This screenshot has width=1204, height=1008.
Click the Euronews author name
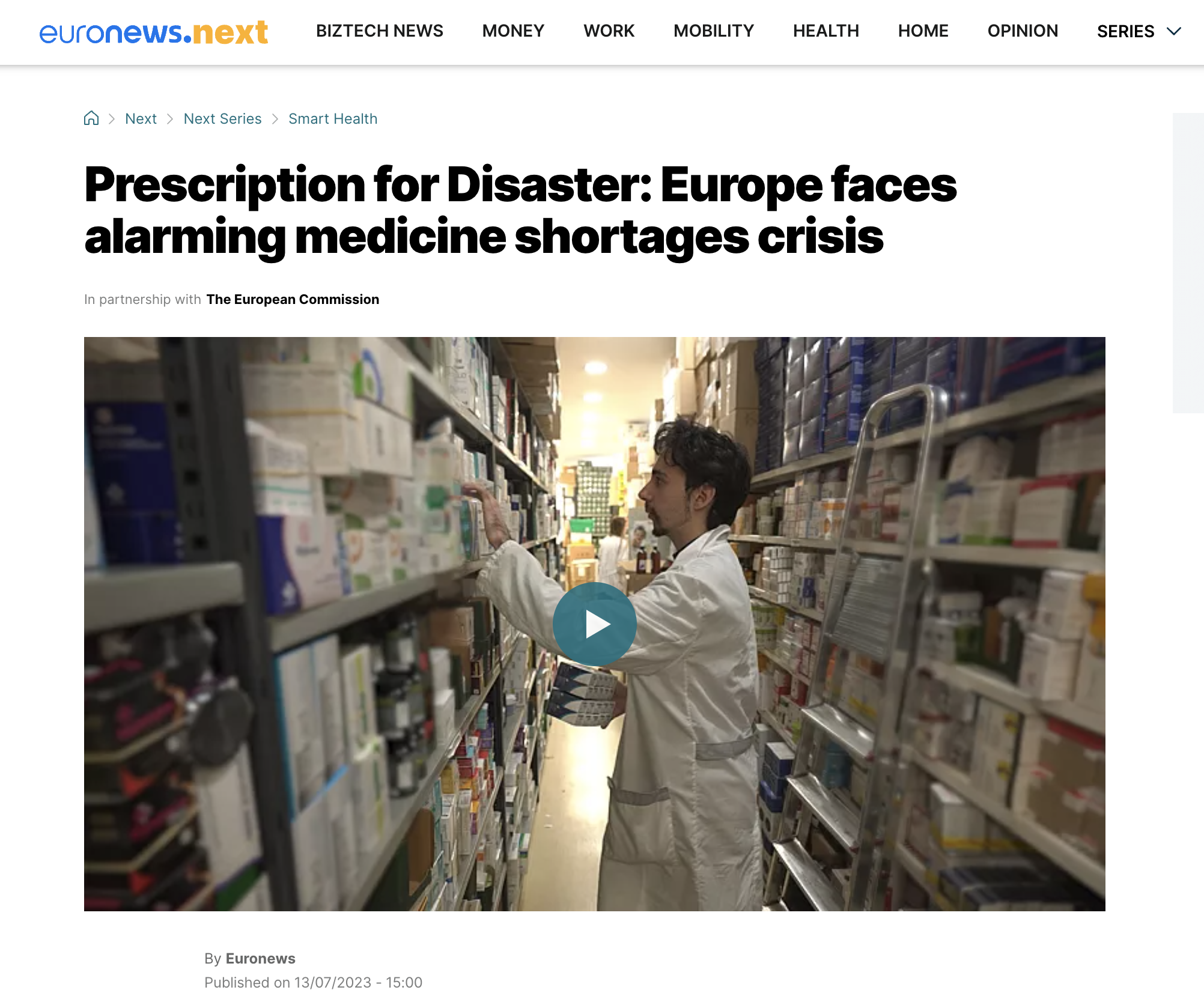pos(260,958)
